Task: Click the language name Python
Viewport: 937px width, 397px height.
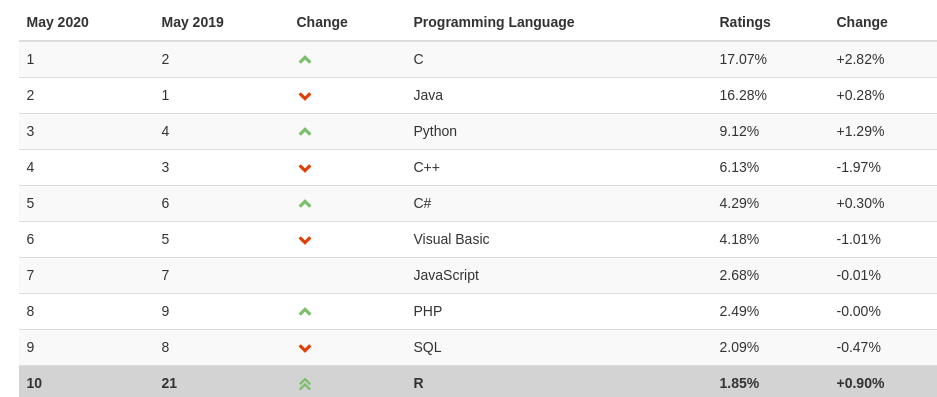Action: point(435,132)
